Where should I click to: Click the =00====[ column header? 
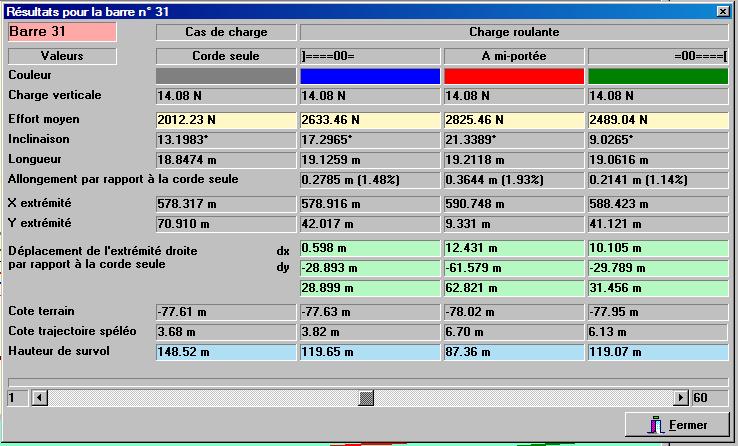click(658, 56)
